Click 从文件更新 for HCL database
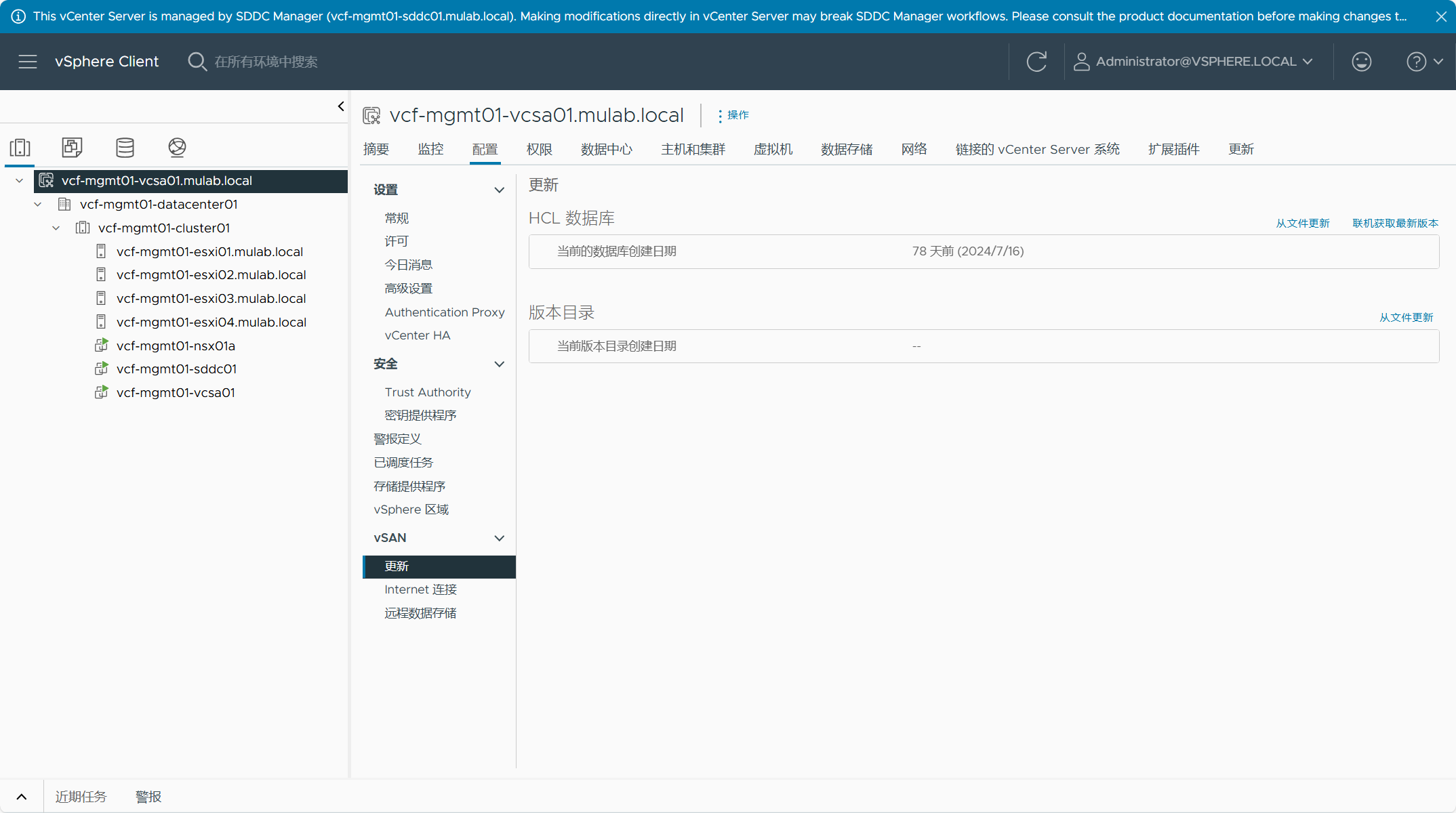 1302,222
